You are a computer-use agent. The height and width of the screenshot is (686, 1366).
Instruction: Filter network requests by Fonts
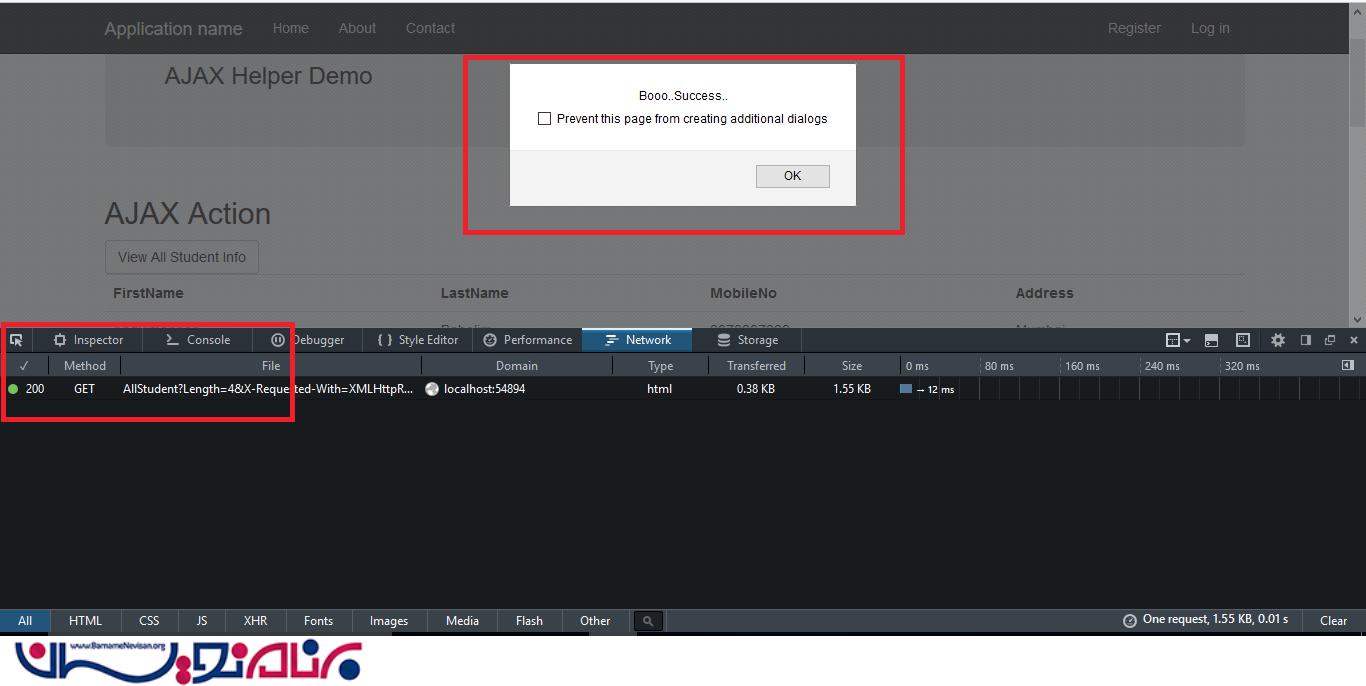(319, 621)
